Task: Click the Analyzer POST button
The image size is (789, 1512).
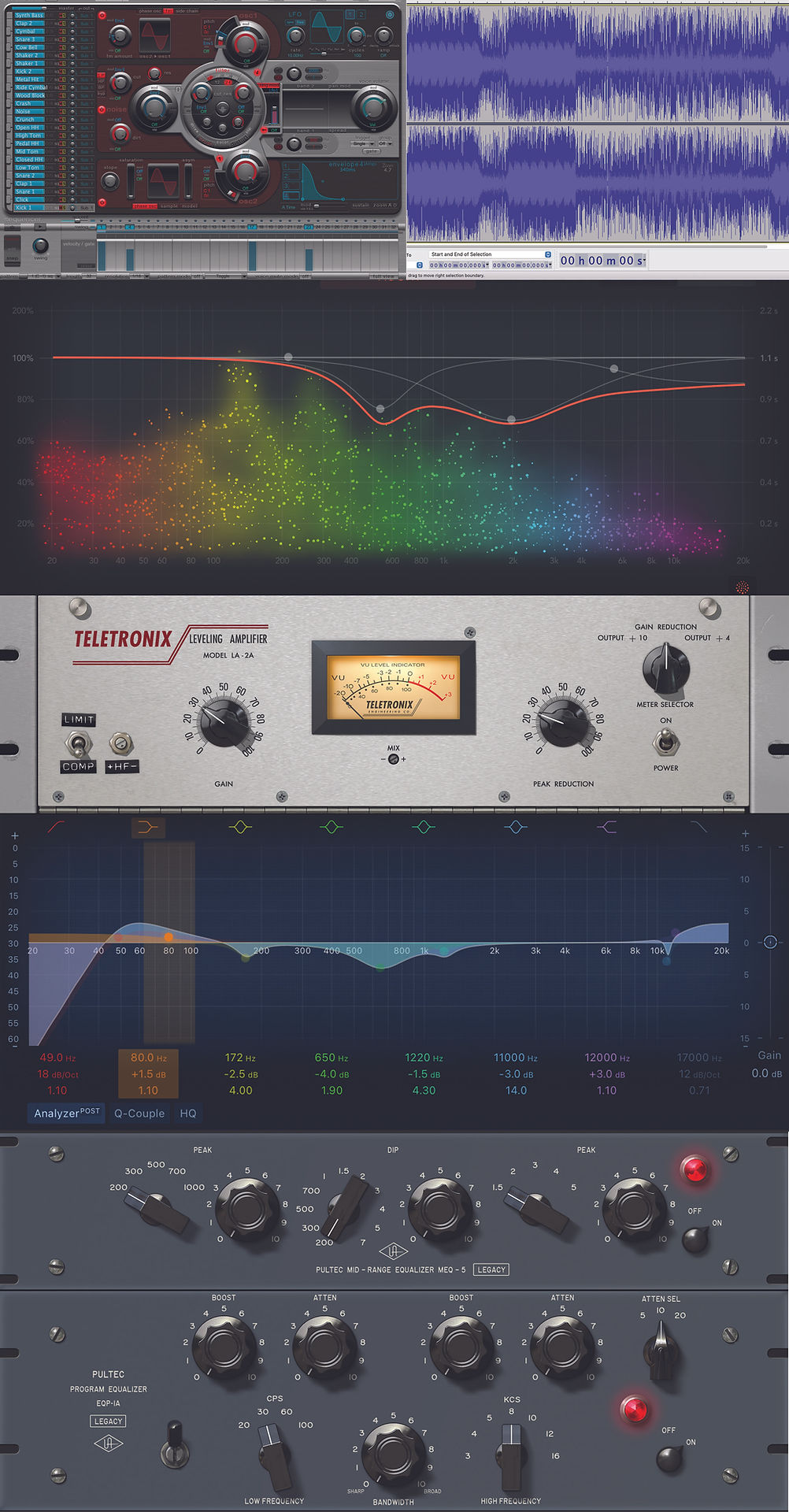Action: click(67, 1113)
